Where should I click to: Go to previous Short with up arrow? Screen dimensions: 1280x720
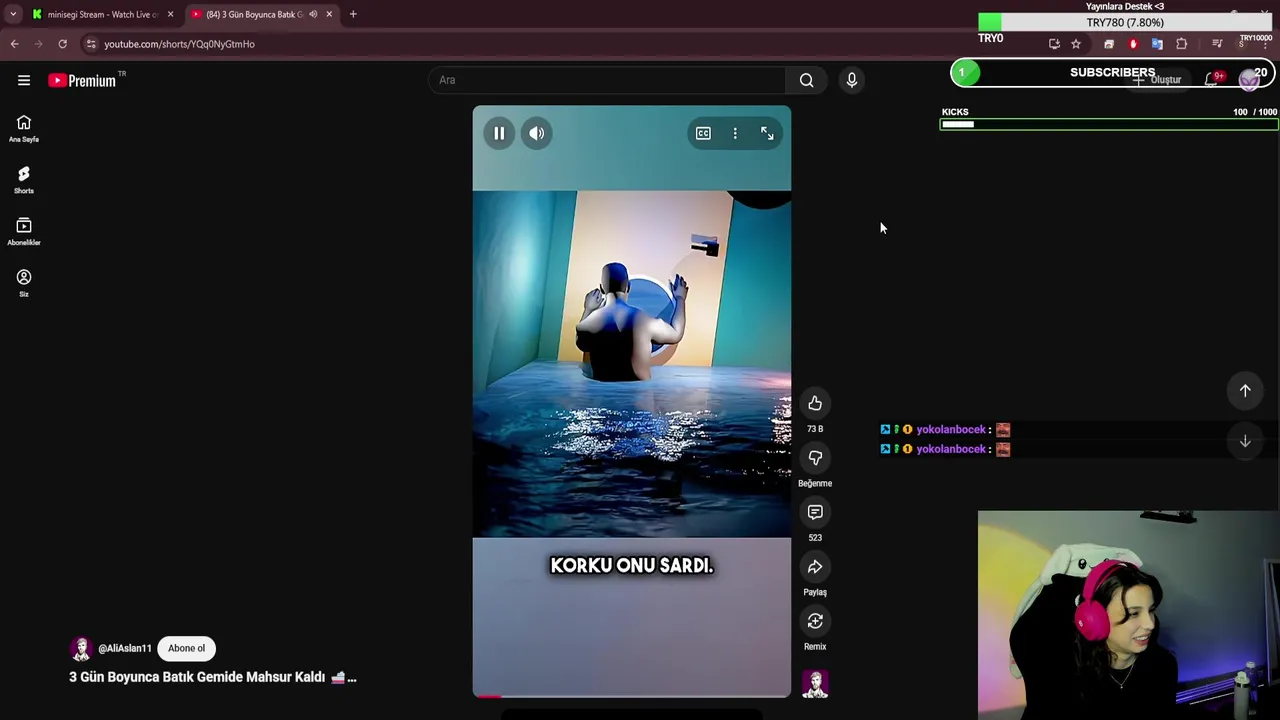tap(1245, 391)
